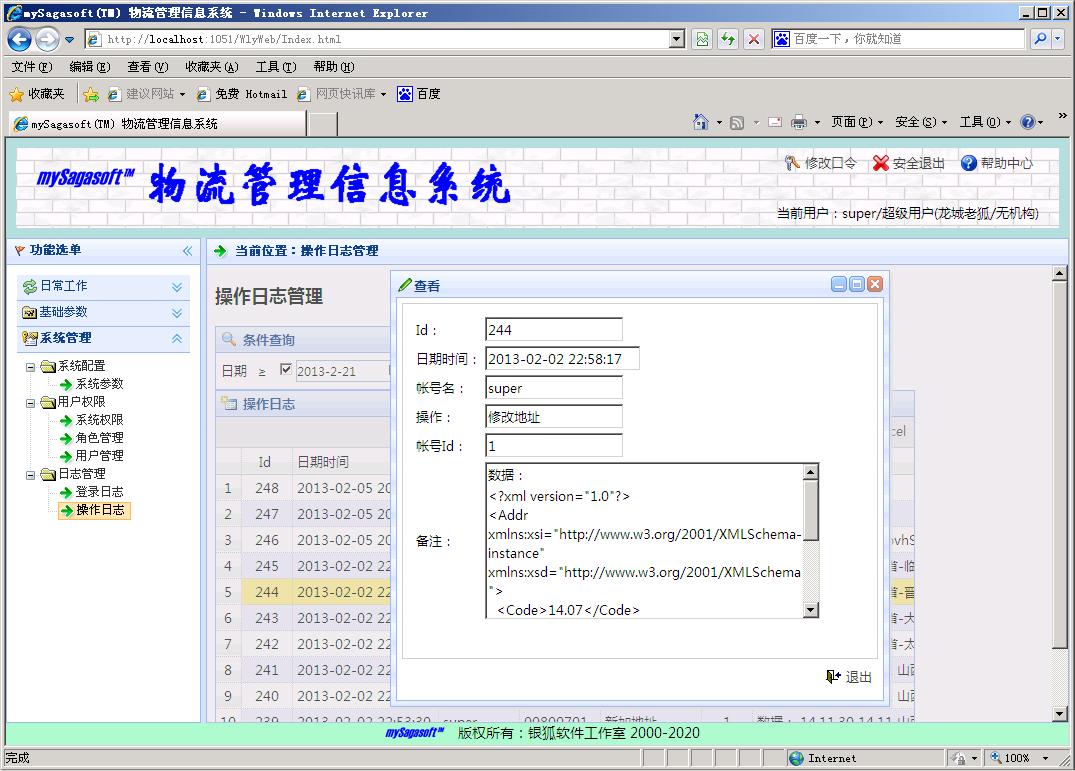Click the Internet zone globe icon in status bar
Screen dimensions: 1075x771
[796, 758]
